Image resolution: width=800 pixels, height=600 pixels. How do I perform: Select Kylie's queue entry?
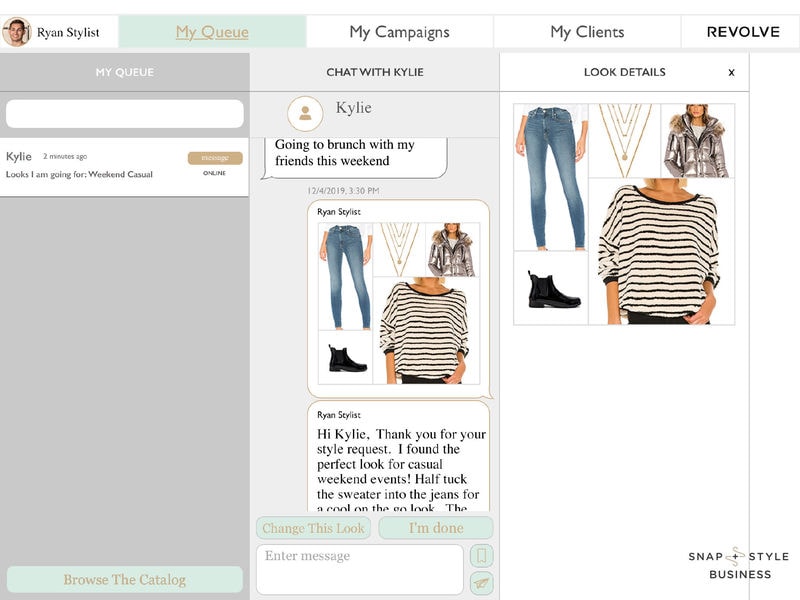pos(124,166)
